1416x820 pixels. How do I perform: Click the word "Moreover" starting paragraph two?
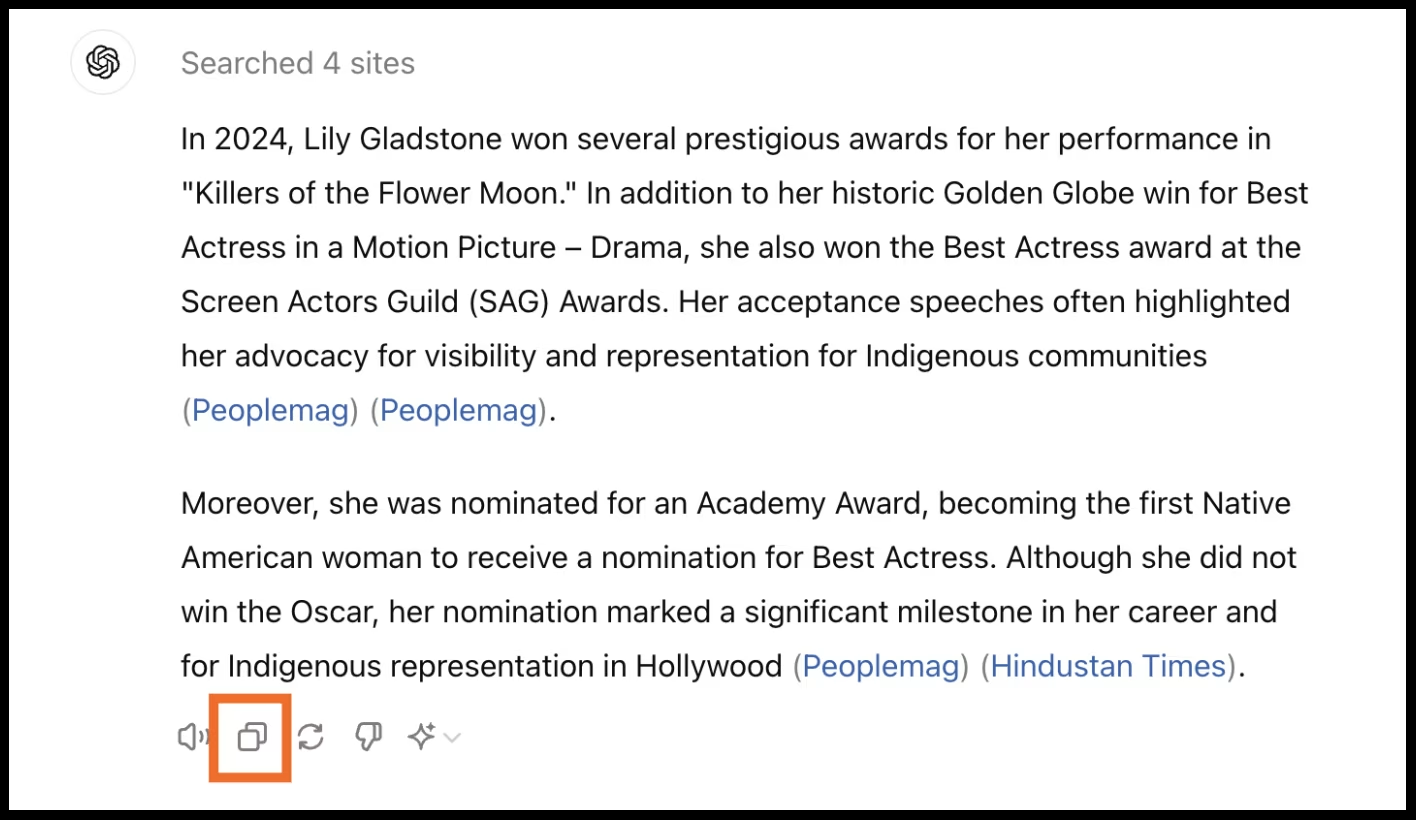tap(244, 503)
